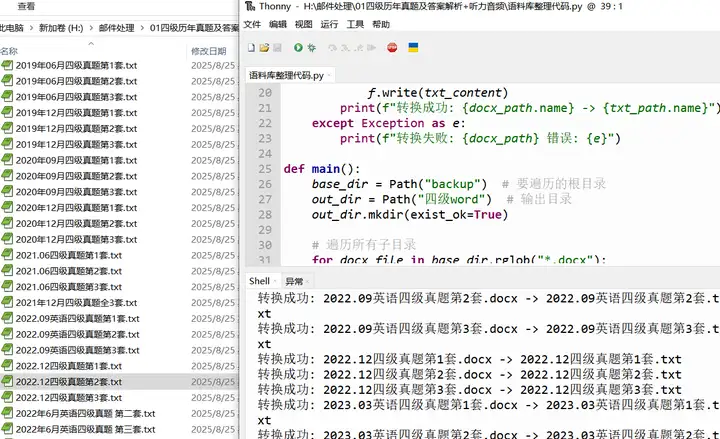This screenshot has width=720, height=439.
Task: Click the open file folder icon in Thonny
Action: coord(264,48)
